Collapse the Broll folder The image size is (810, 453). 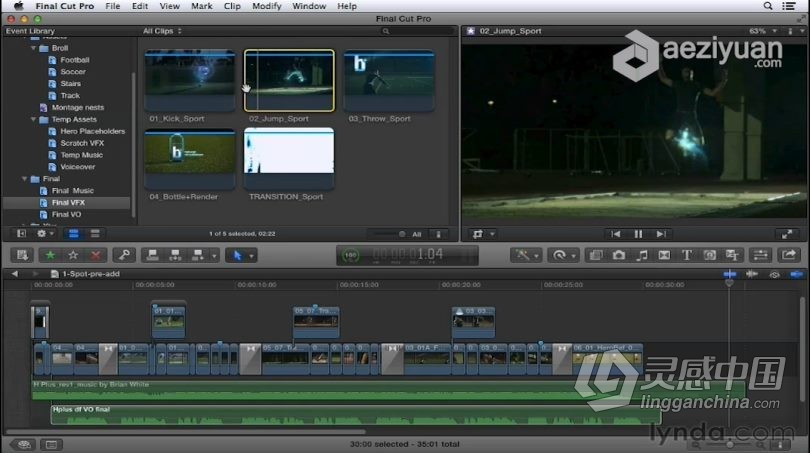pos(34,48)
